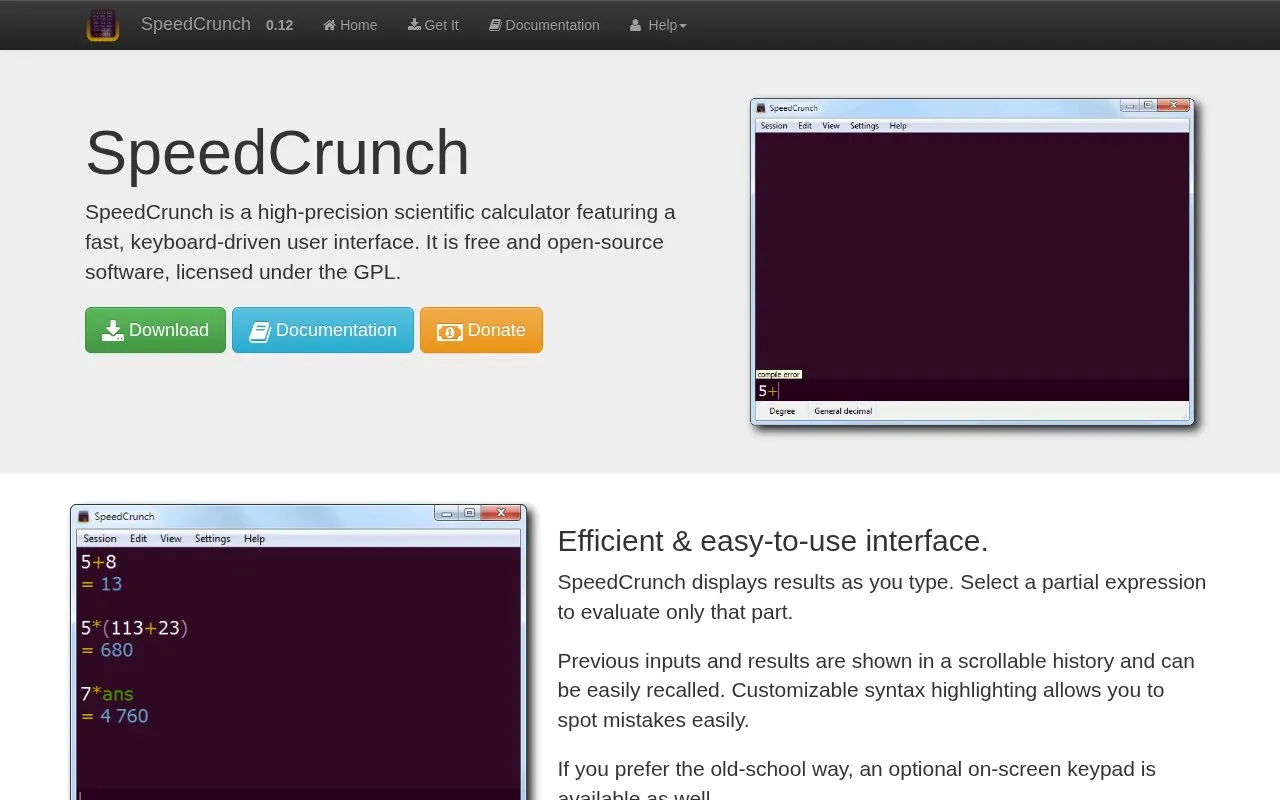Viewport: 1280px width, 800px height.
Task: Click the app icon in the upper screenshot's title bar
Action: coord(761,108)
